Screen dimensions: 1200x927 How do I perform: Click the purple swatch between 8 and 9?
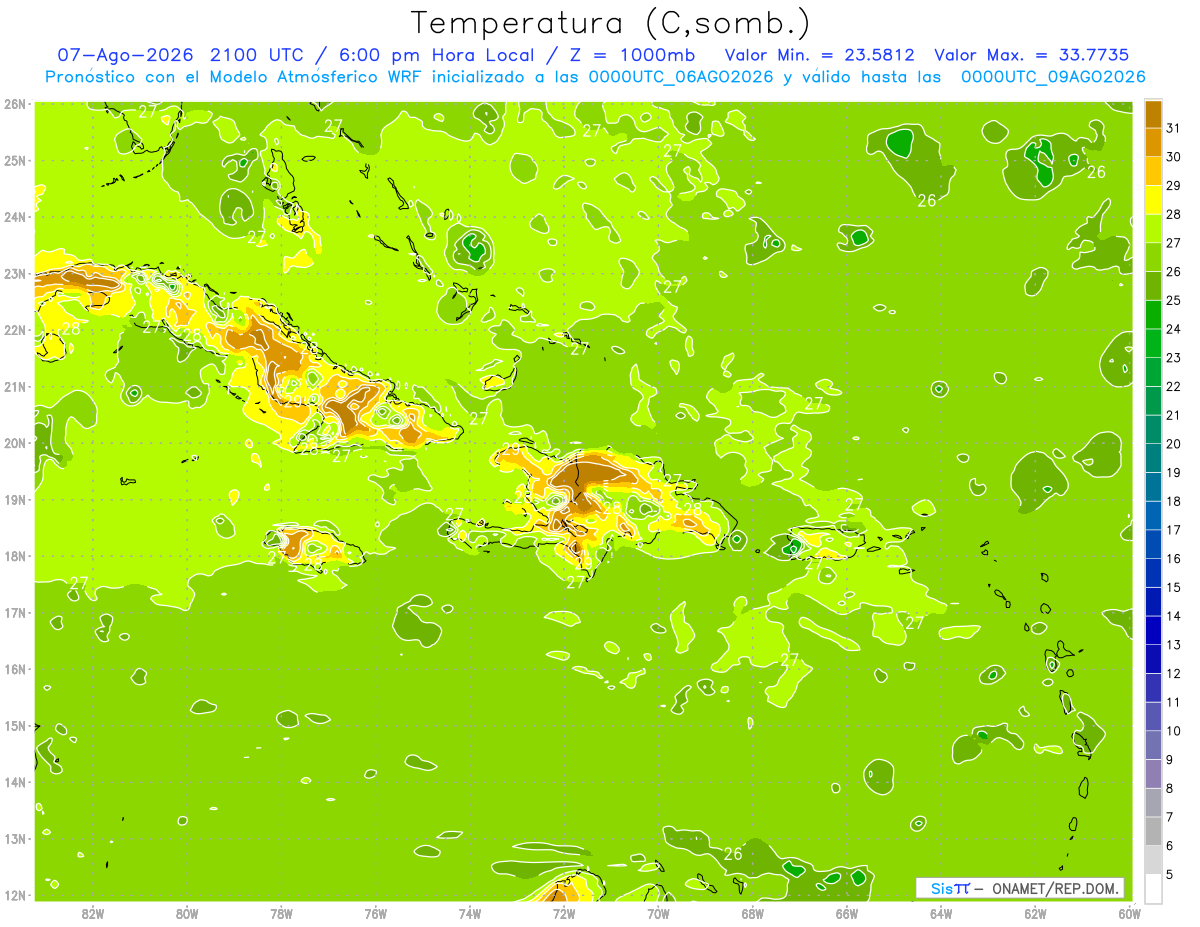(x=1153, y=774)
